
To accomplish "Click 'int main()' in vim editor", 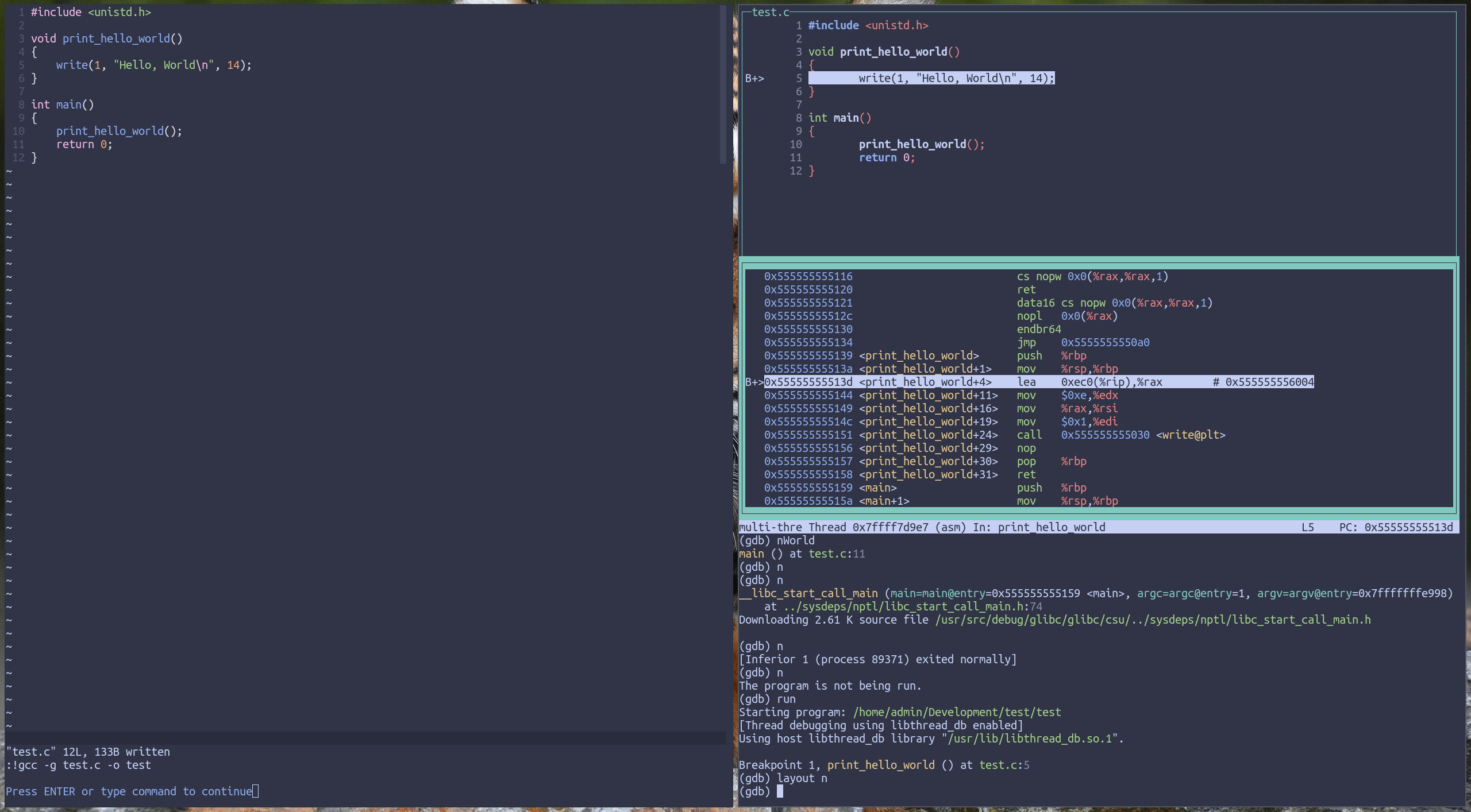I will click(x=62, y=105).
